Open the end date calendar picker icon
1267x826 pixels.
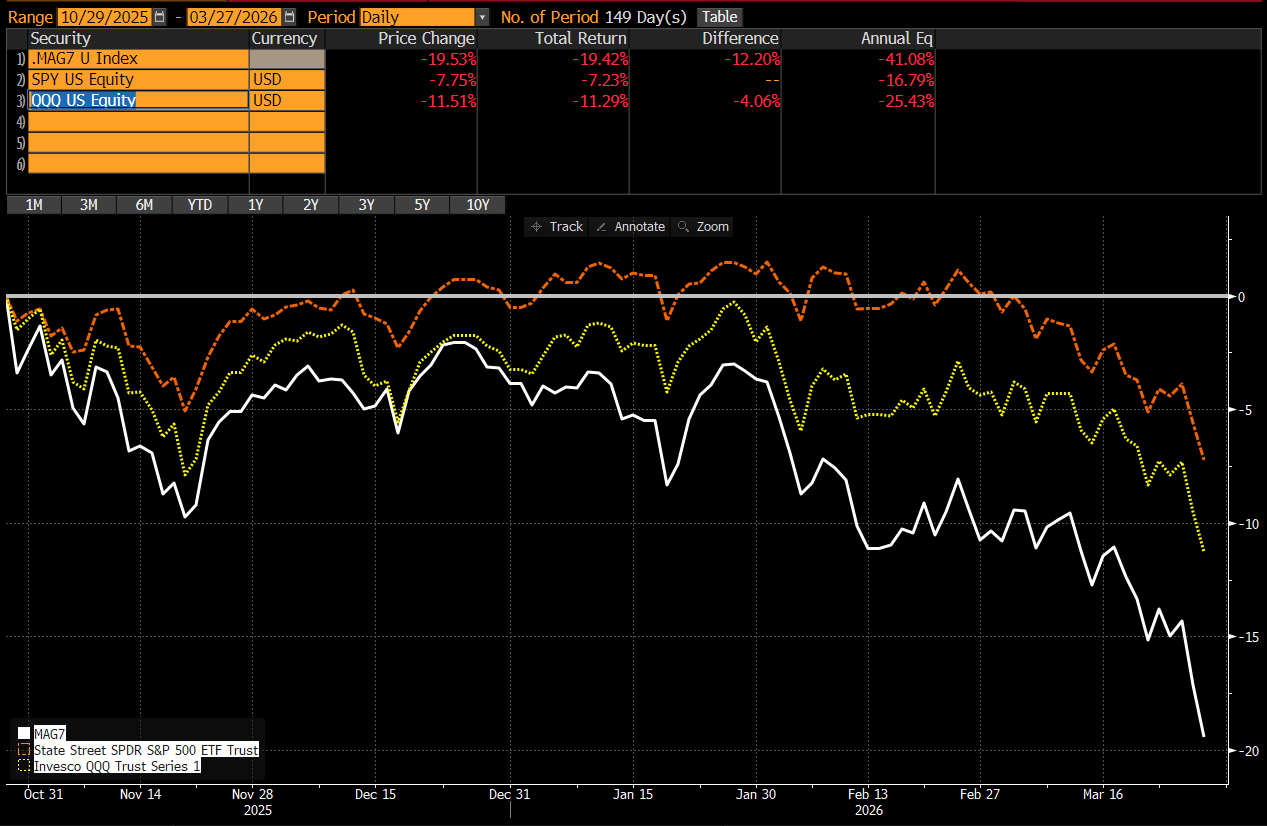[290, 17]
